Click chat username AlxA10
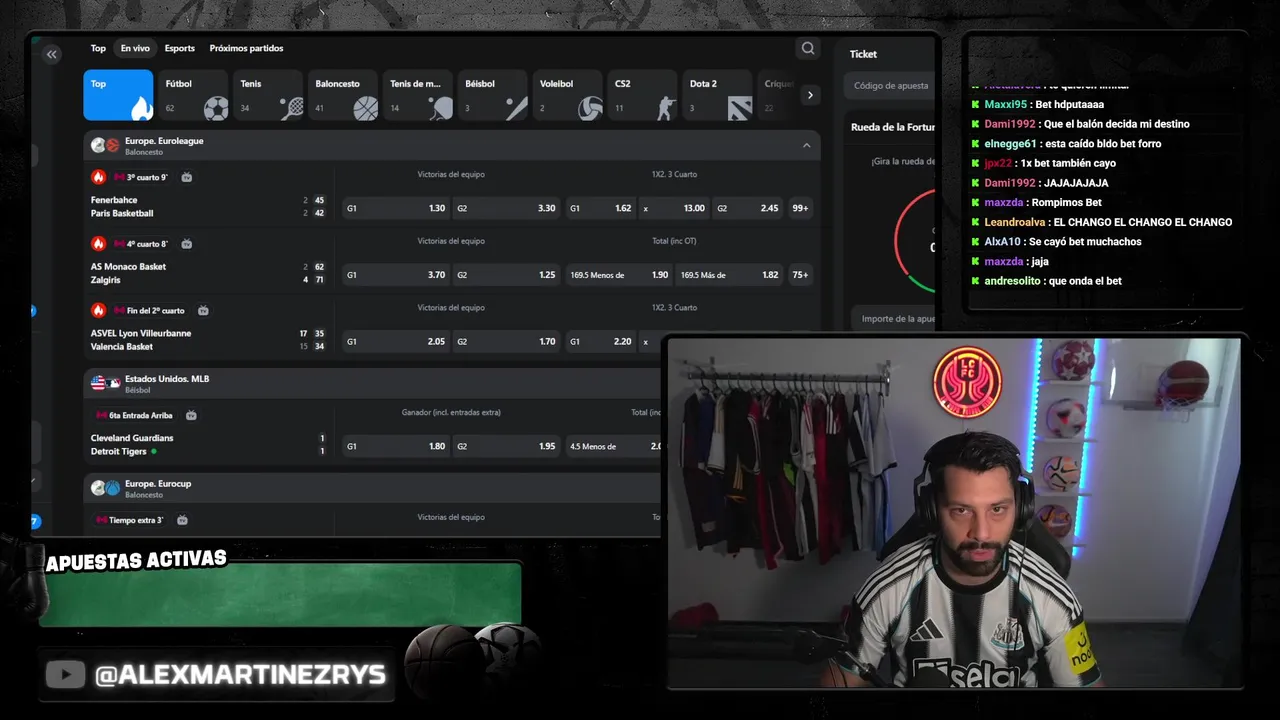This screenshot has height=720, width=1280. click(x=1003, y=241)
